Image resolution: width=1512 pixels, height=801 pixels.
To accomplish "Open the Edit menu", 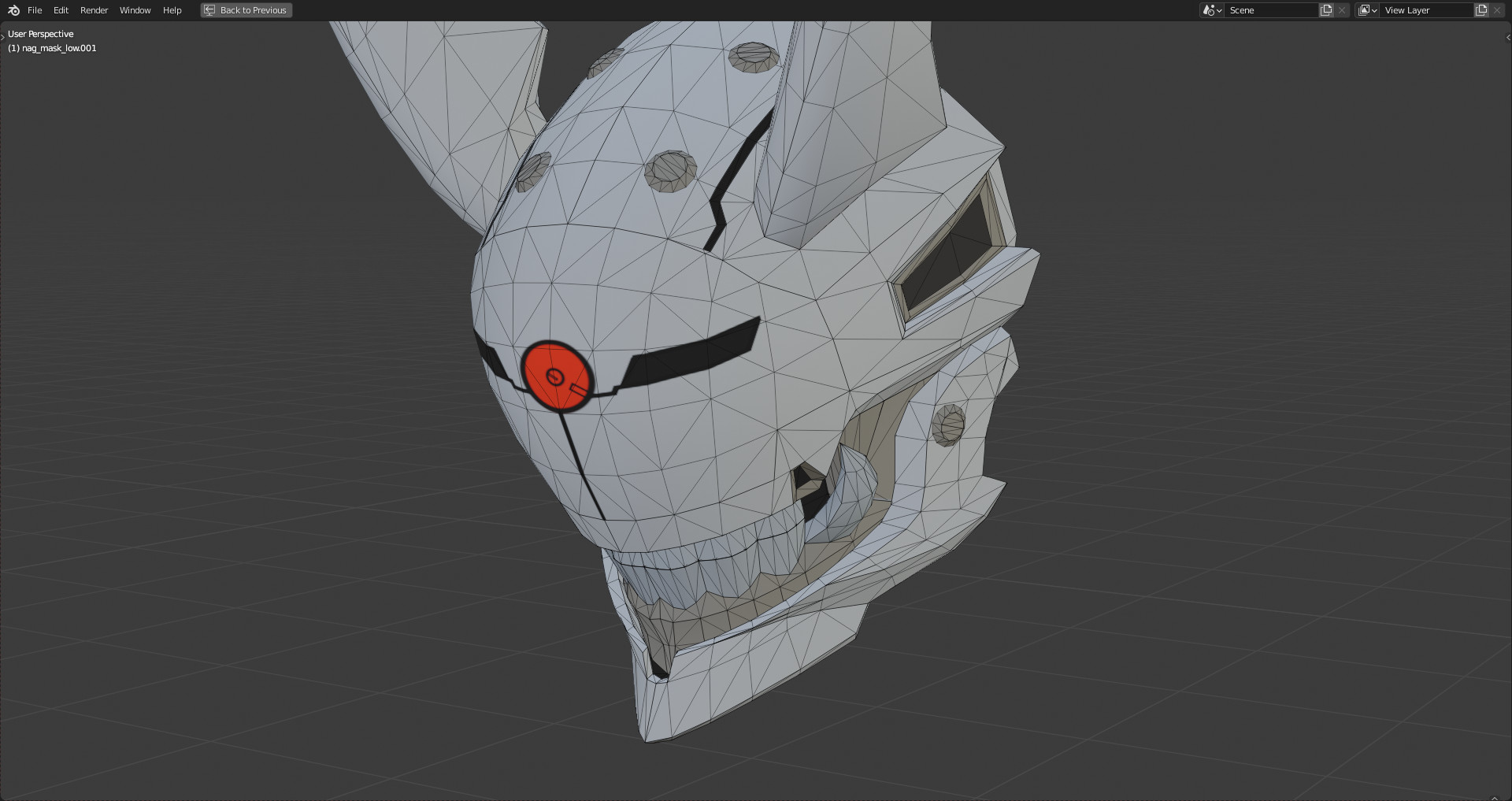I will click(60, 10).
